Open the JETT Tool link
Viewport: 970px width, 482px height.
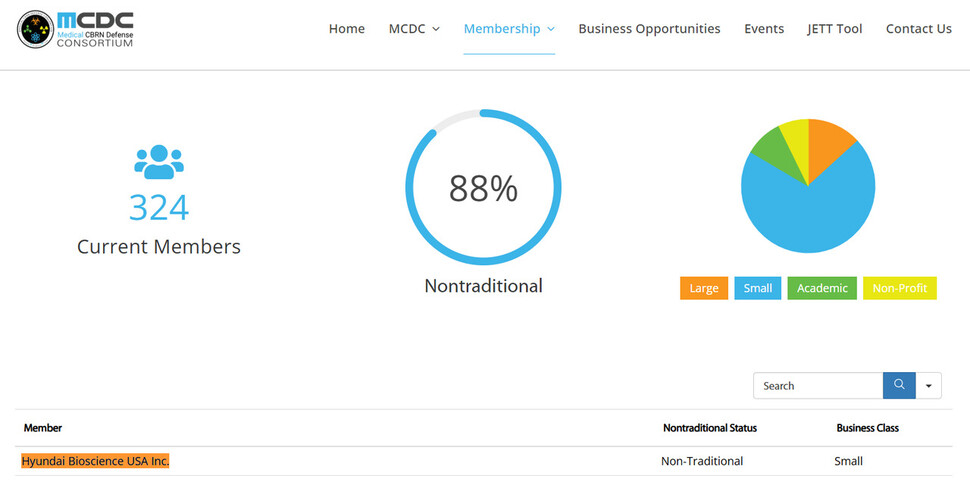[835, 29]
